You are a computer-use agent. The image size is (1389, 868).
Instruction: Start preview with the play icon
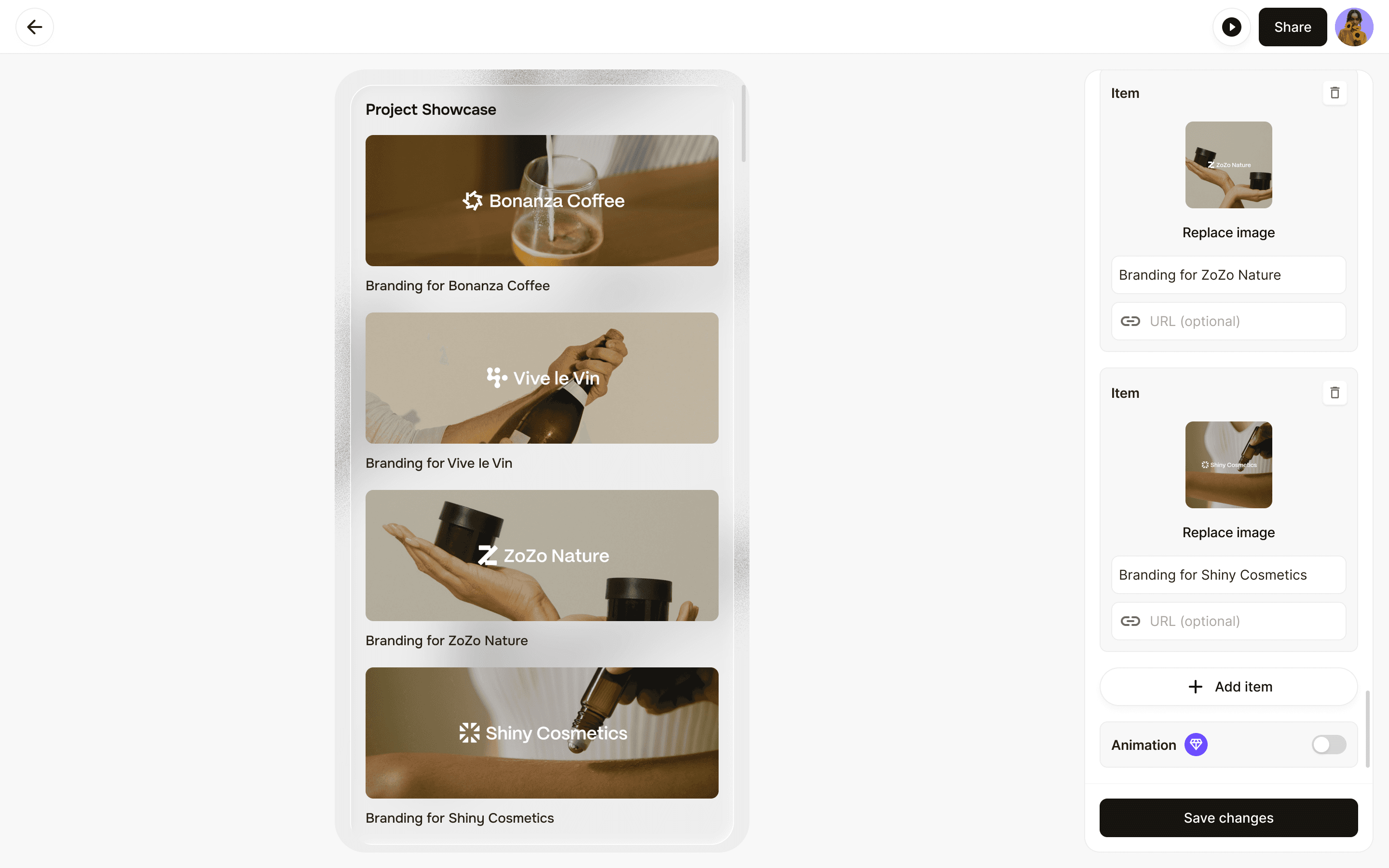1231,27
